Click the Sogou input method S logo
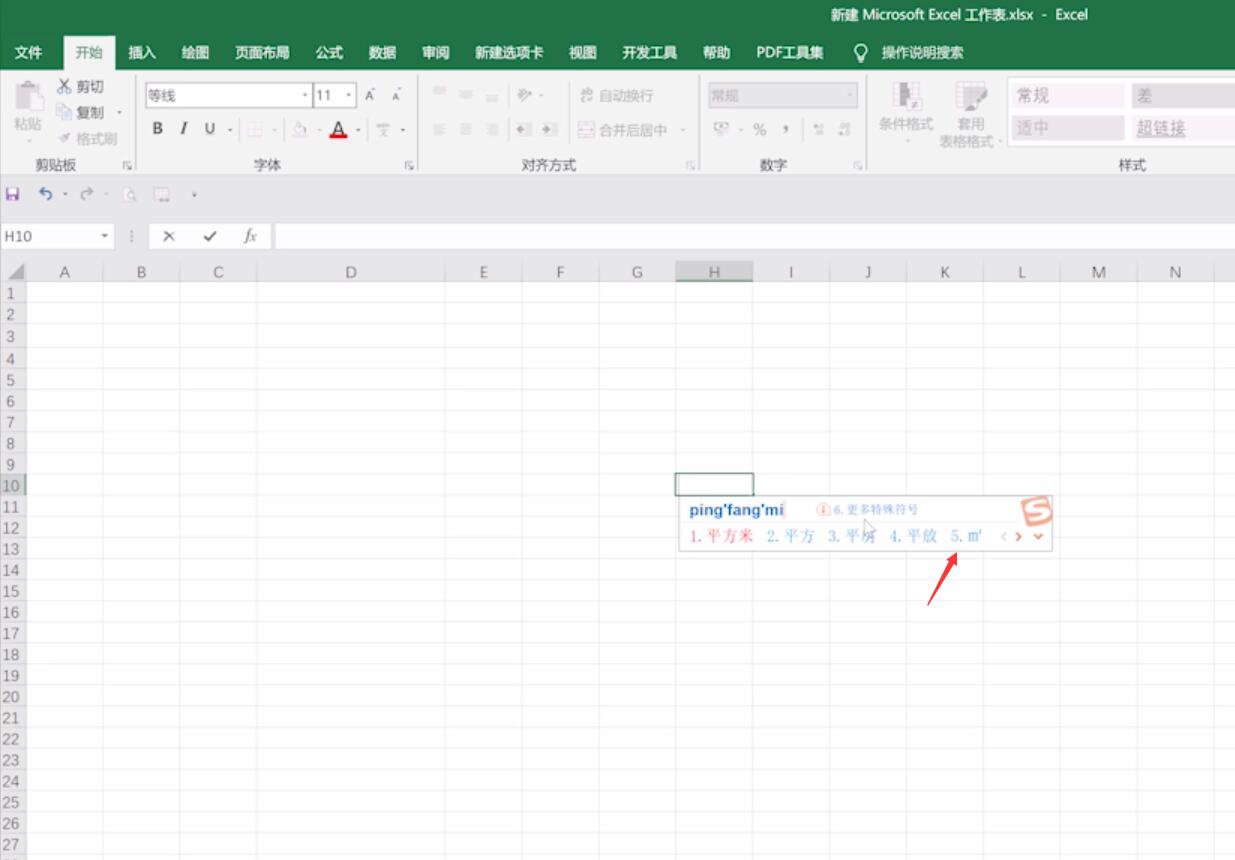1235x860 pixels. (x=1037, y=513)
